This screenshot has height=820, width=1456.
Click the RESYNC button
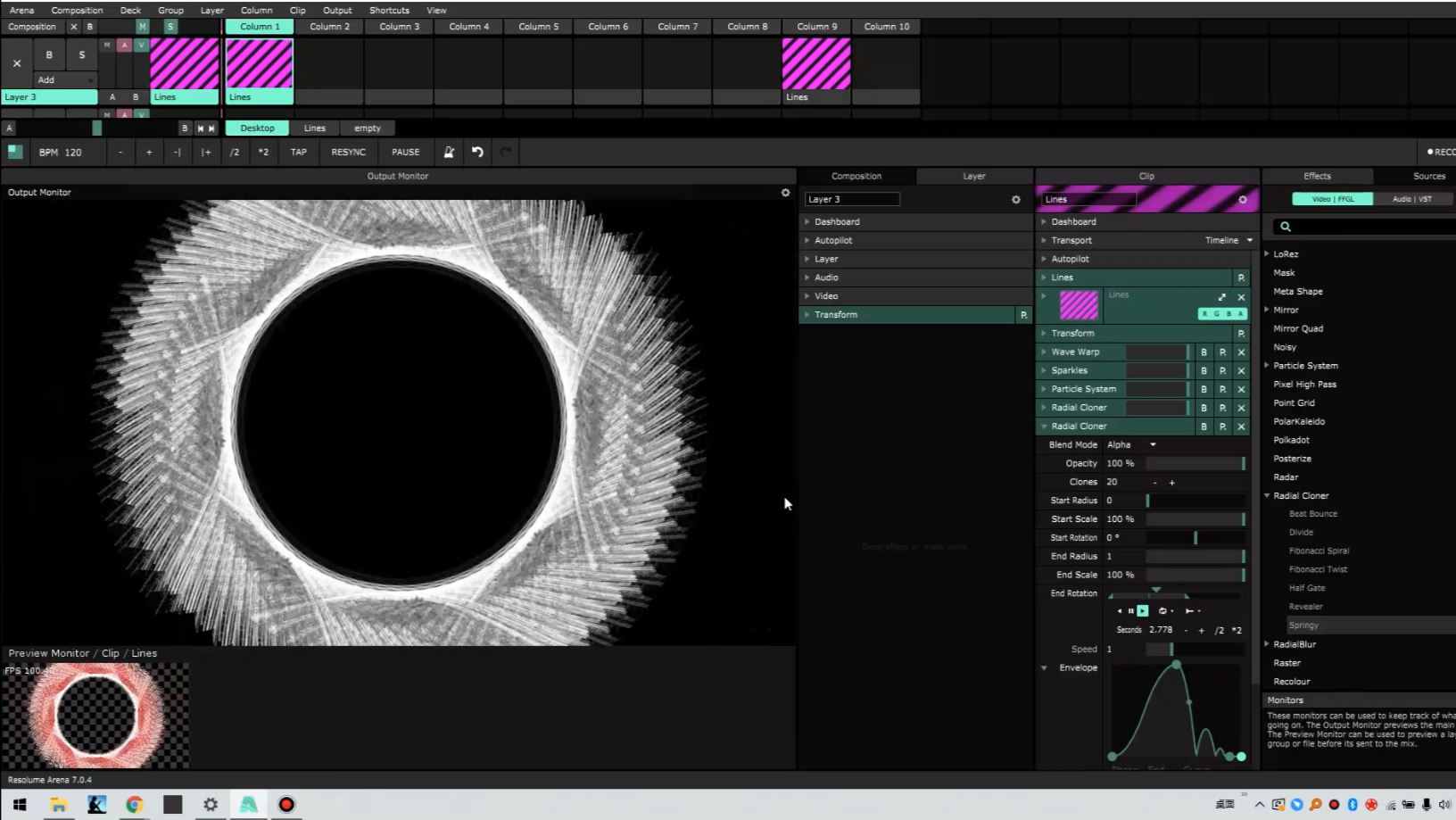[x=348, y=153]
